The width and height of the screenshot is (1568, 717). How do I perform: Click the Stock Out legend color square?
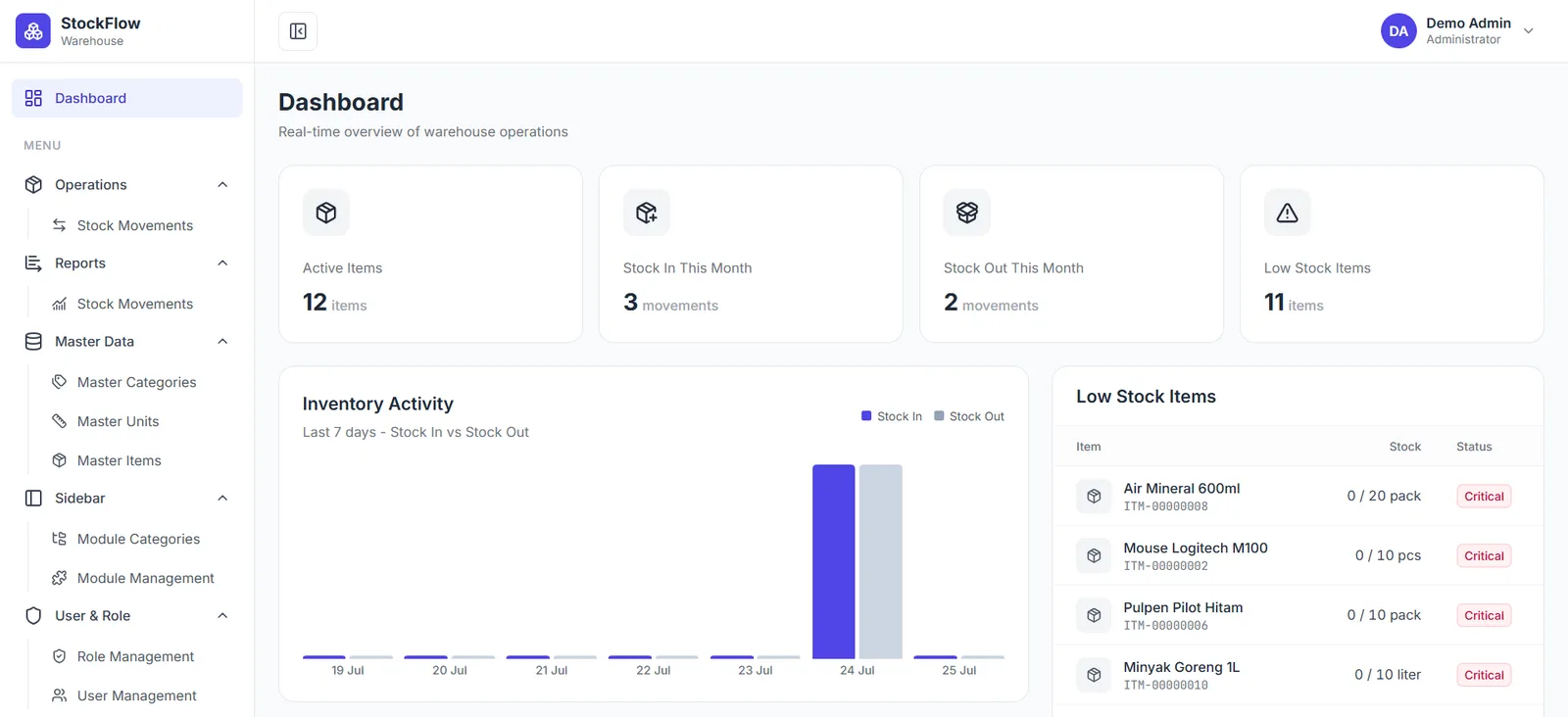click(939, 416)
